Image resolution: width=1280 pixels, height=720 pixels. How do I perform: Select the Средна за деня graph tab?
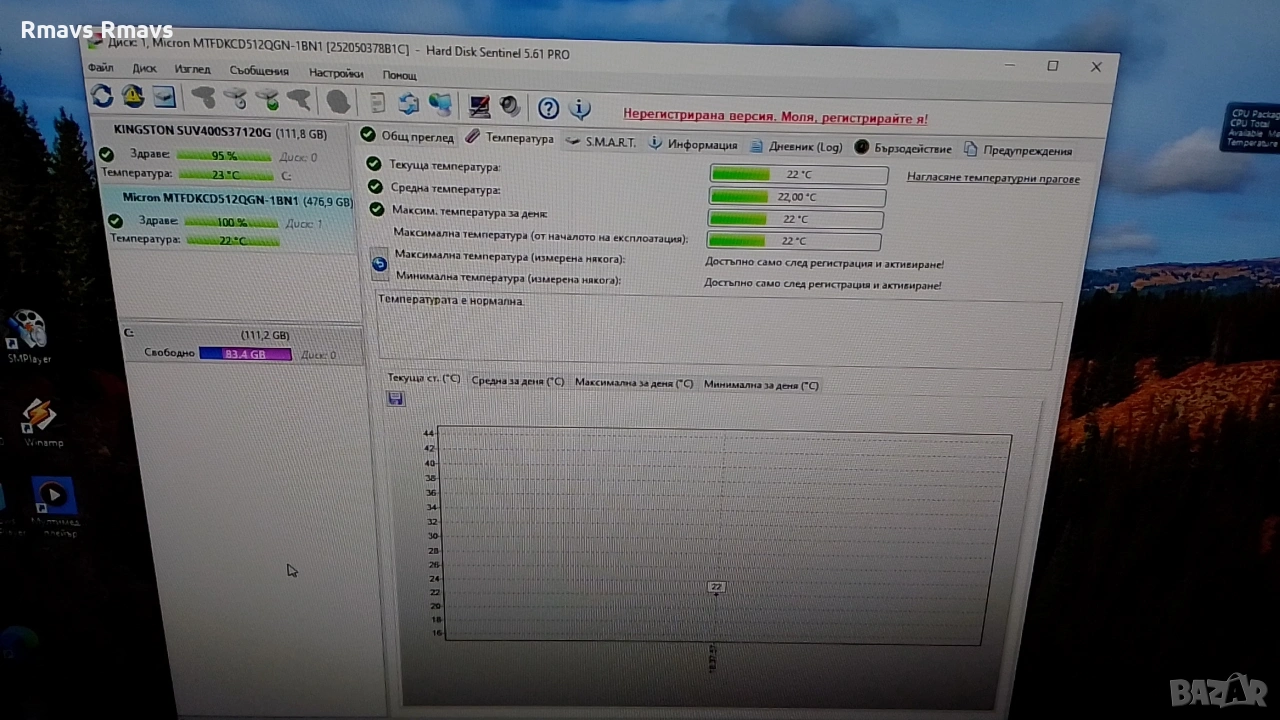coord(517,381)
